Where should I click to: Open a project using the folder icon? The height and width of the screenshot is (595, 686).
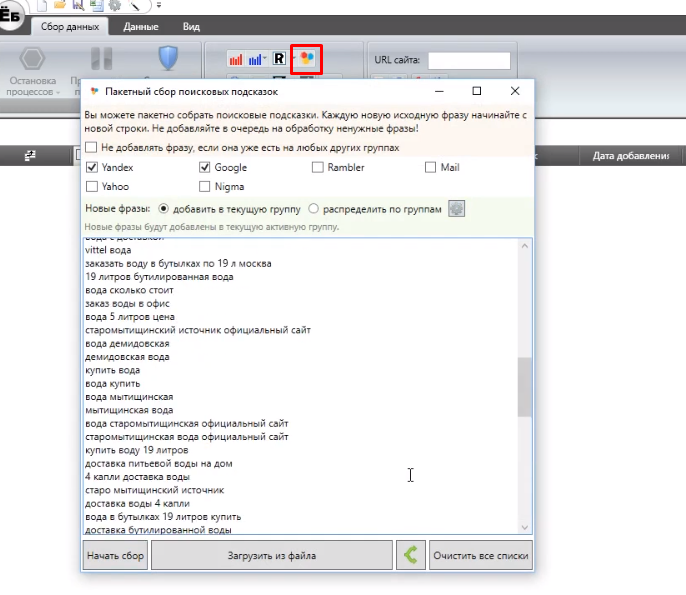[x=60, y=5]
